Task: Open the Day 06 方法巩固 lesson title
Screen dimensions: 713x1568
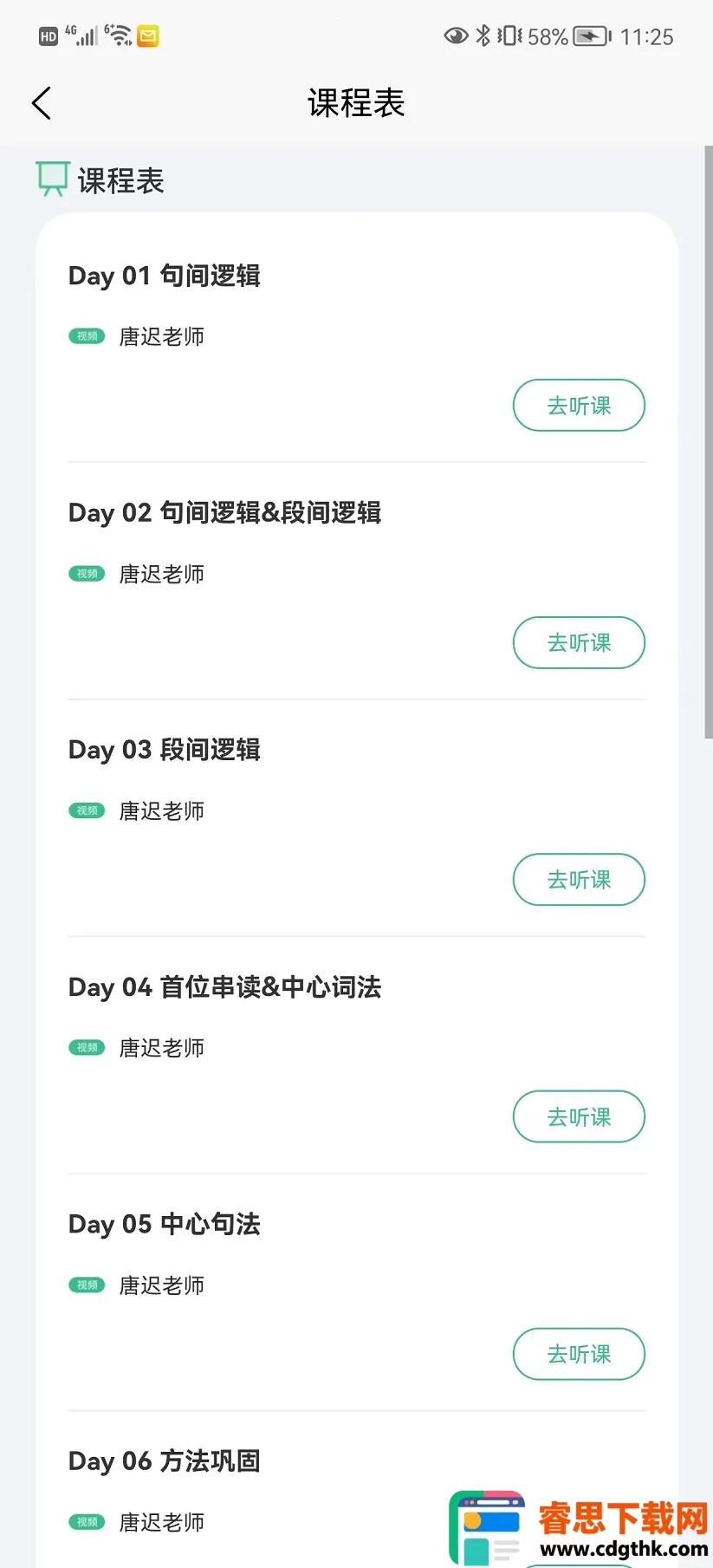Action: click(x=165, y=1461)
